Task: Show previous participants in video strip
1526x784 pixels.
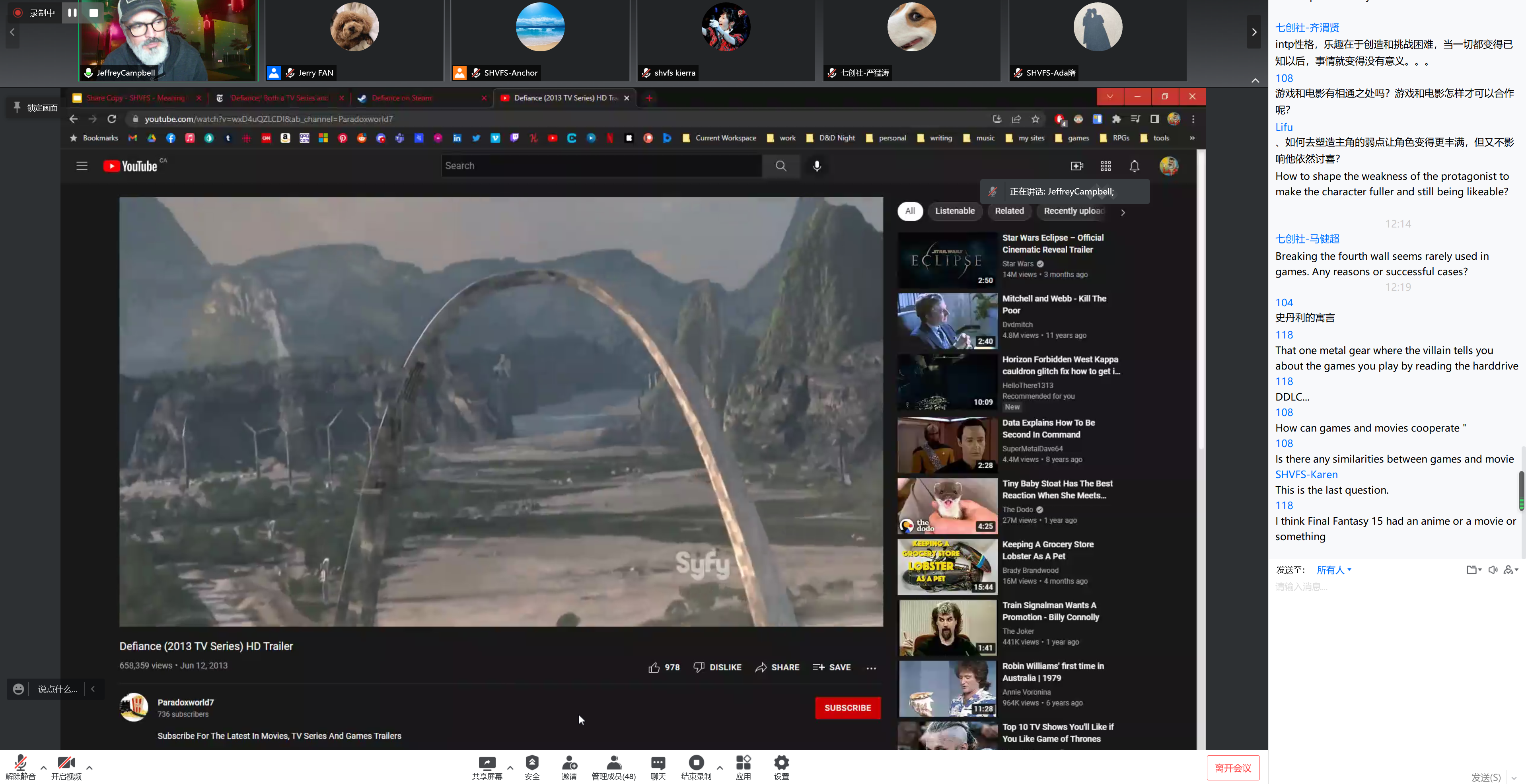Action: coord(12,32)
